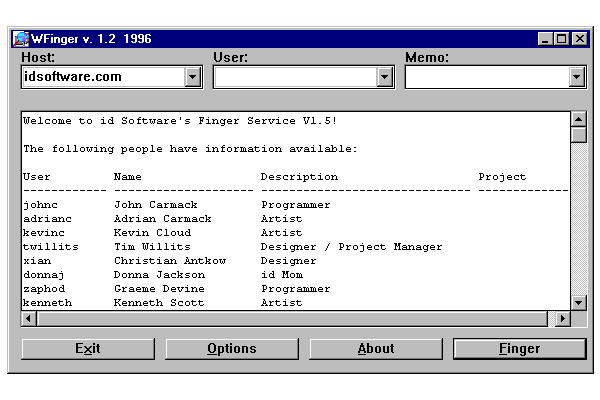The width and height of the screenshot is (600, 400).
Task: Click the vertical scrollbar thumb
Action: [x=578, y=135]
